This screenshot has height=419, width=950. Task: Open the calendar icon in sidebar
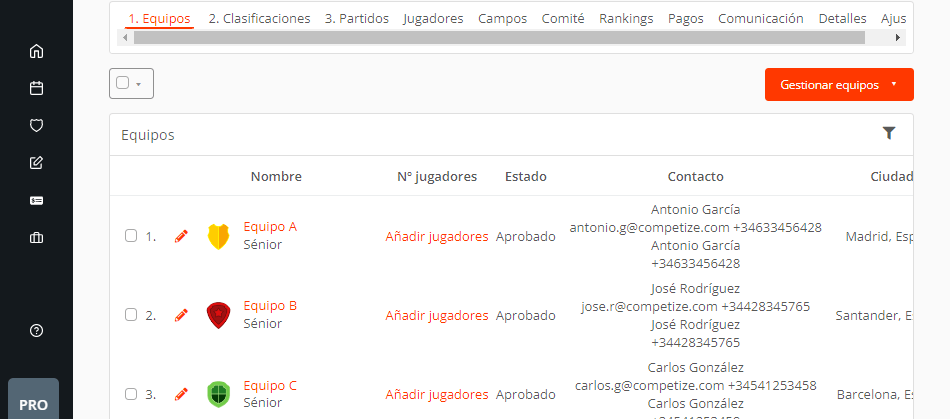coord(36,88)
